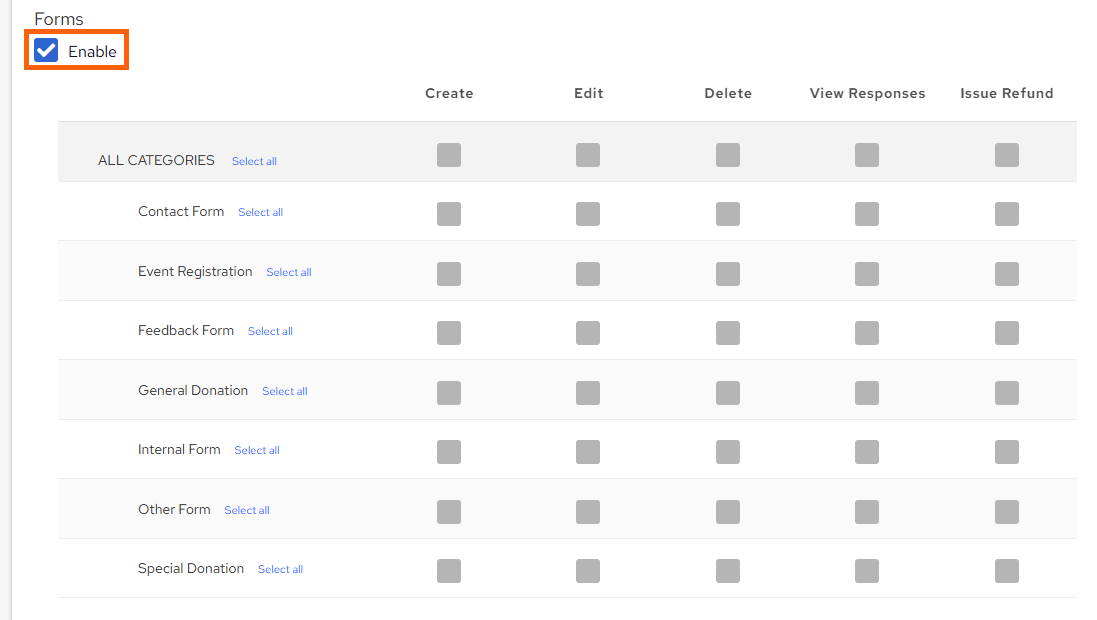Screen dimensions: 1097x620
Task: Select all permissions for Feedback Form
Action: [x=270, y=331]
